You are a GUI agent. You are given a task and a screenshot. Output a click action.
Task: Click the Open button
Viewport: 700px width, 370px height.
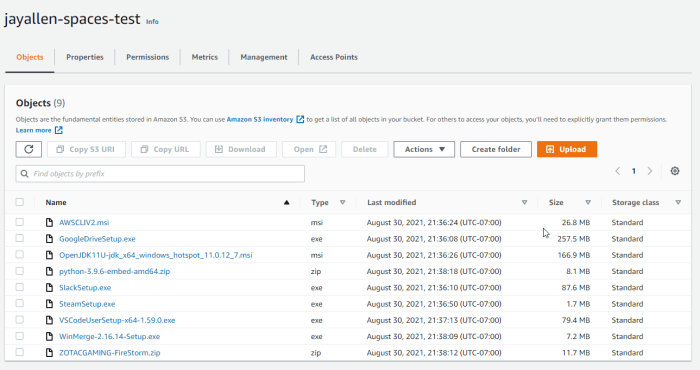pyautogui.click(x=310, y=150)
